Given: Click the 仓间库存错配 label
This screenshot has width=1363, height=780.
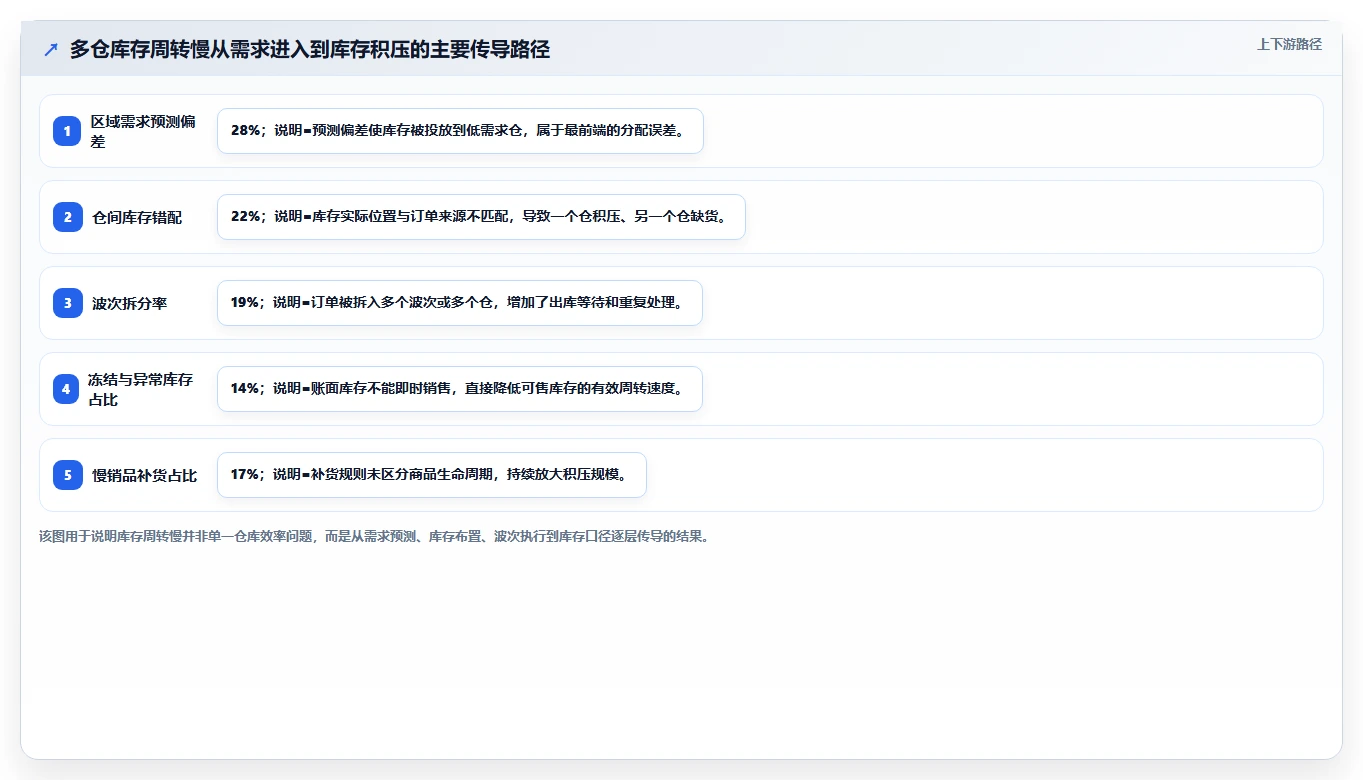Looking at the screenshot, I should (x=137, y=217).
